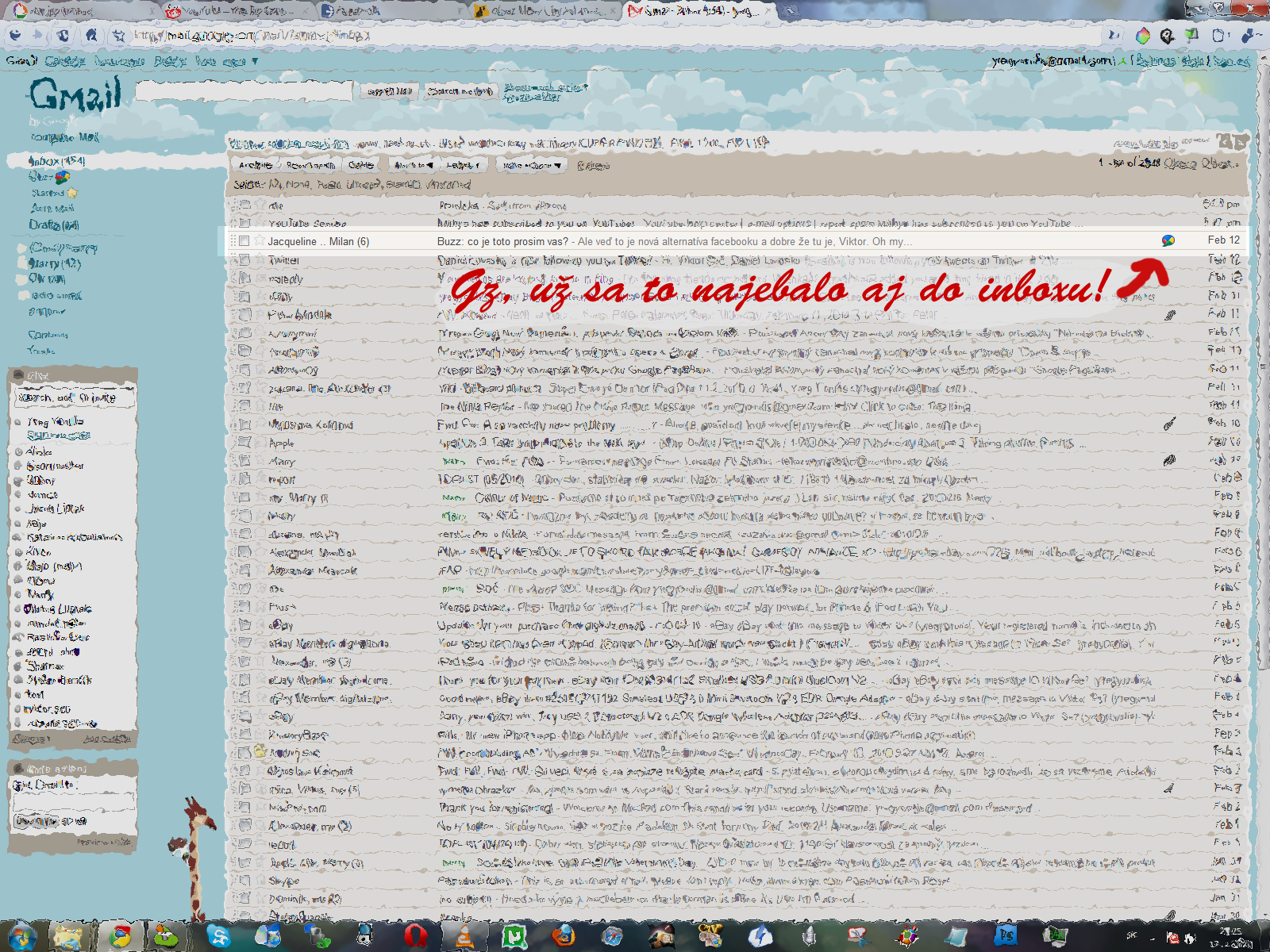Click the Search Mail button
This screenshot has width=1270, height=952.
[388, 91]
